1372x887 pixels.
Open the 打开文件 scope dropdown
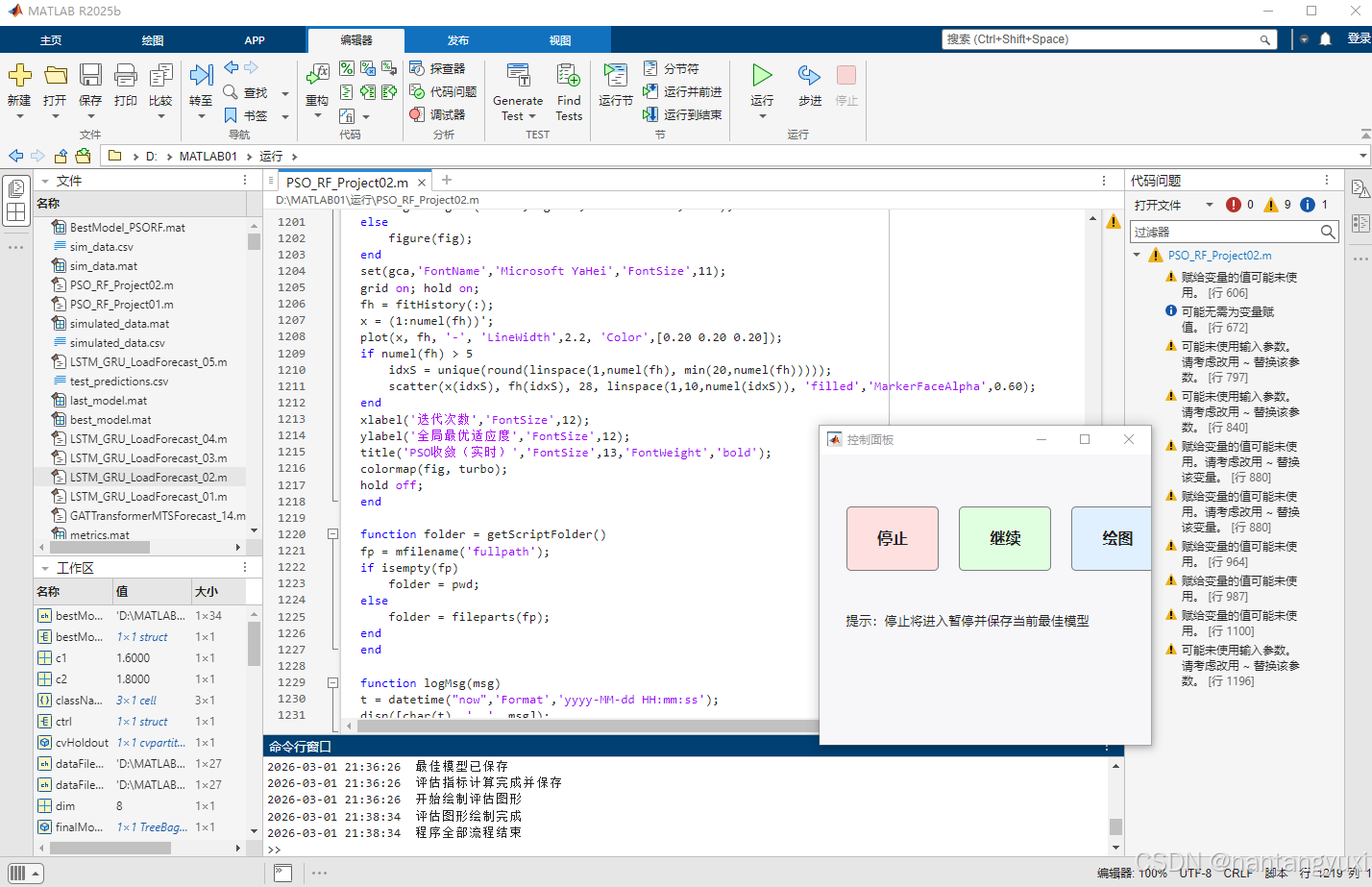click(1209, 205)
